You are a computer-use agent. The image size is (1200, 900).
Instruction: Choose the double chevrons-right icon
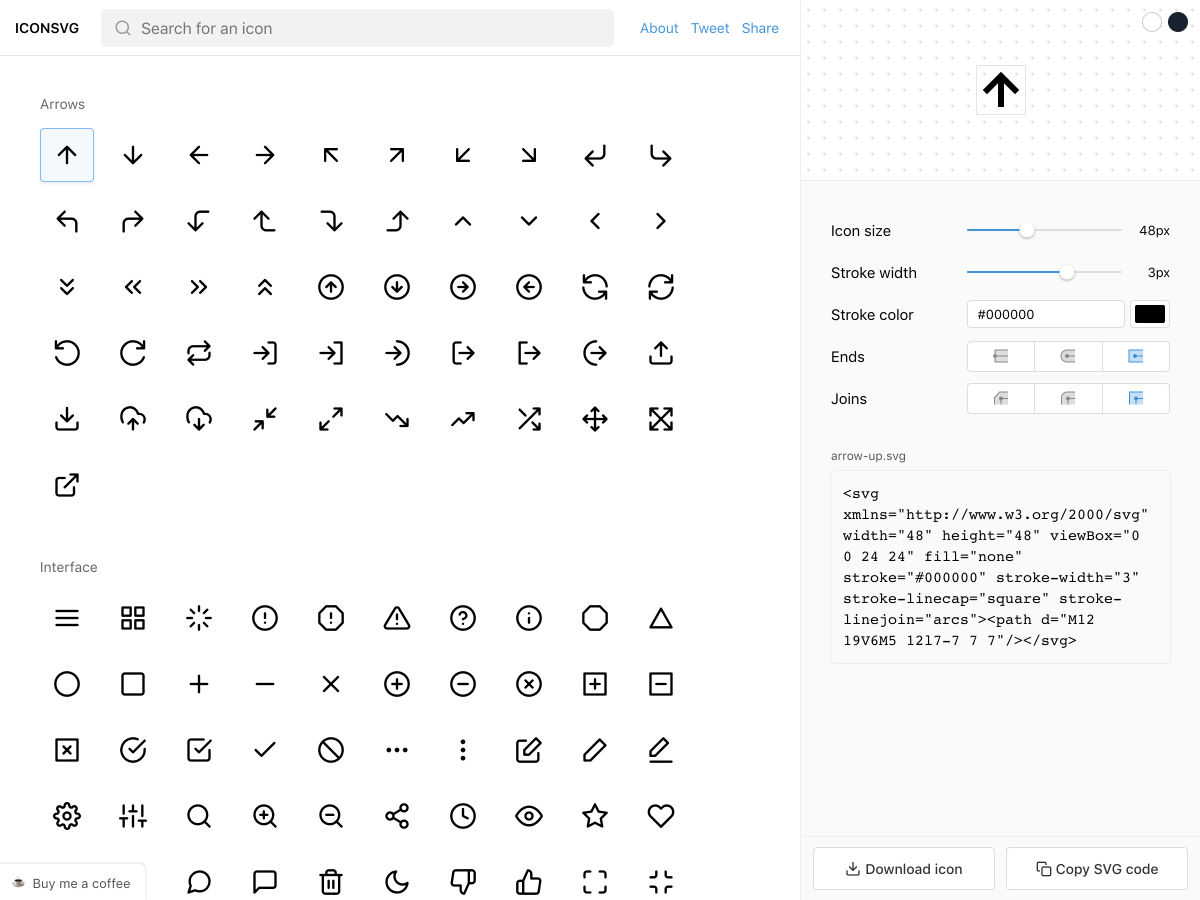coord(199,287)
